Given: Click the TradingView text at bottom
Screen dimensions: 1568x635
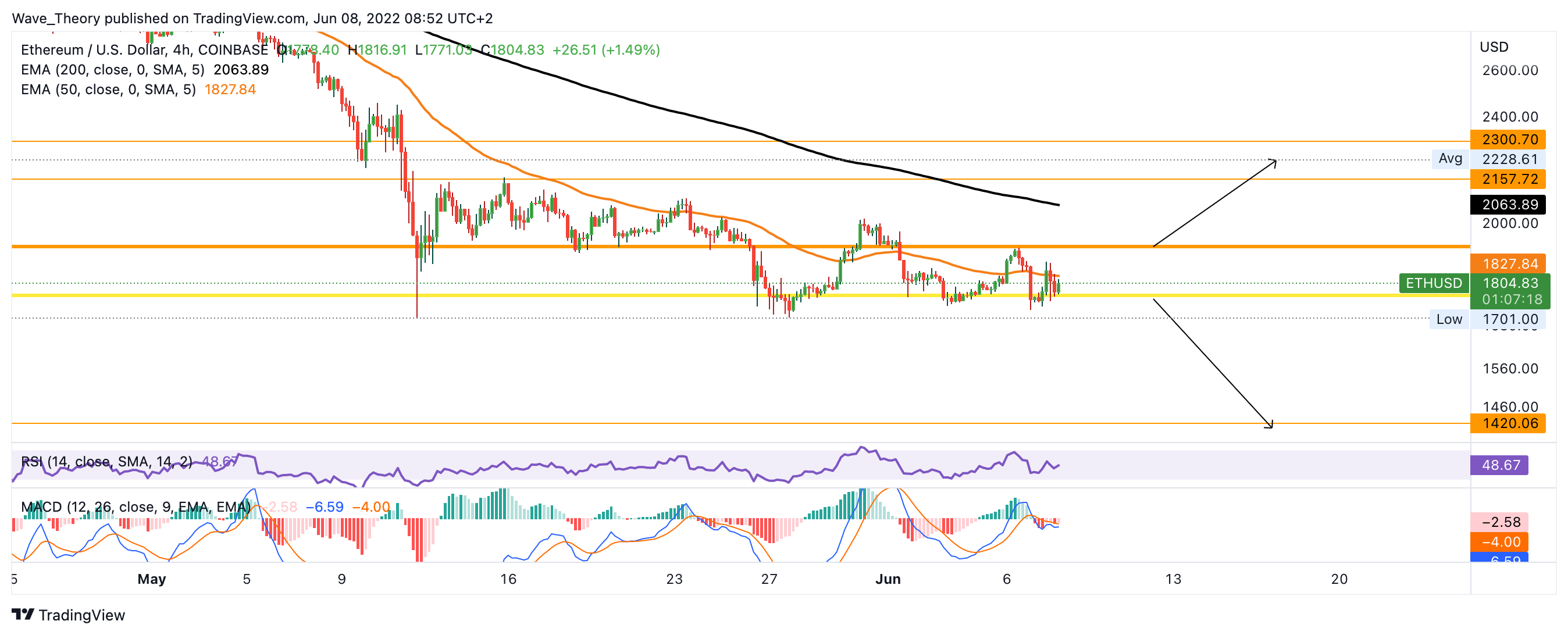Looking at the screenshot, I should tap(81, 615).
